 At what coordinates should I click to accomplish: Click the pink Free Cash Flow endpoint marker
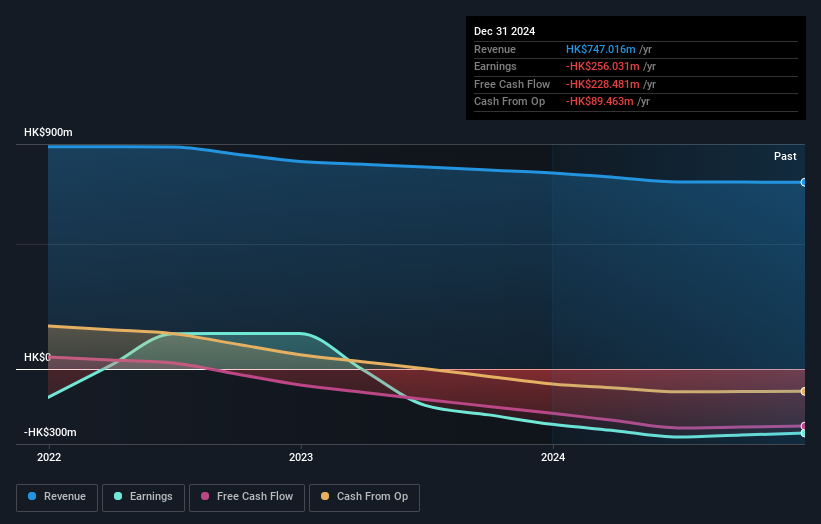pyautogui.click(x=803, y=426)
